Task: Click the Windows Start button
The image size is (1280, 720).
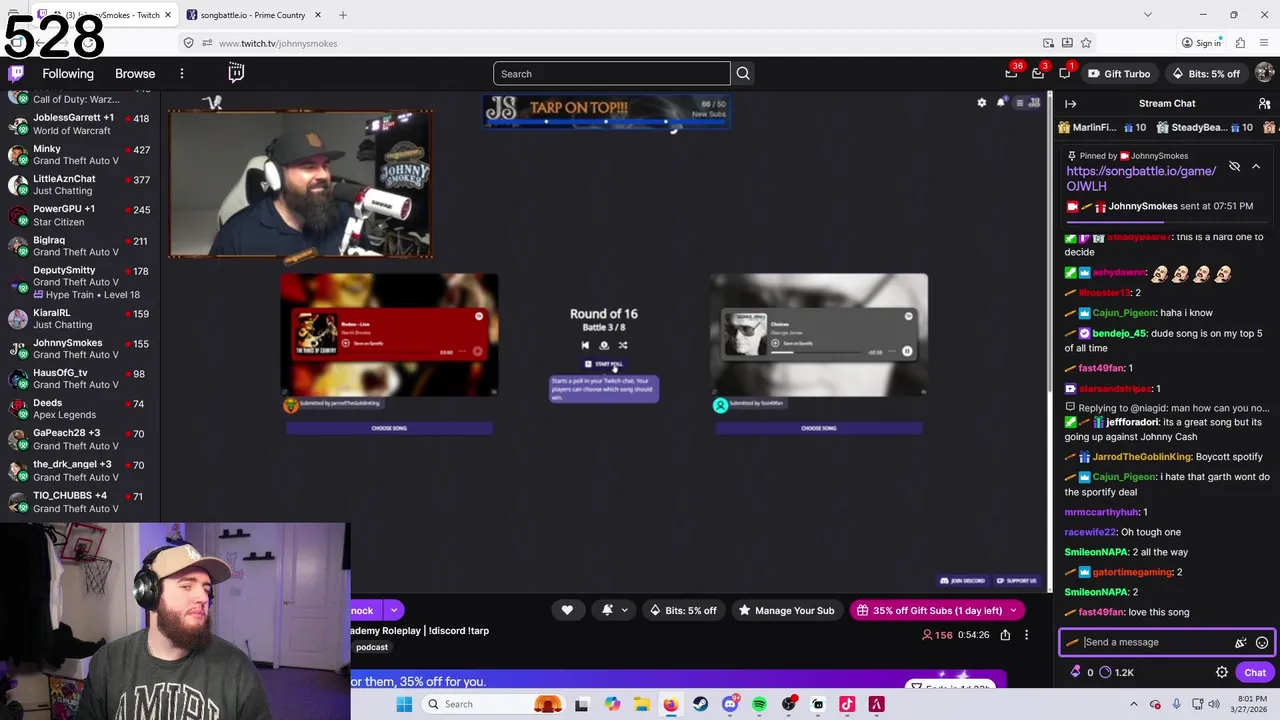Action: click(x=404, y=704)
